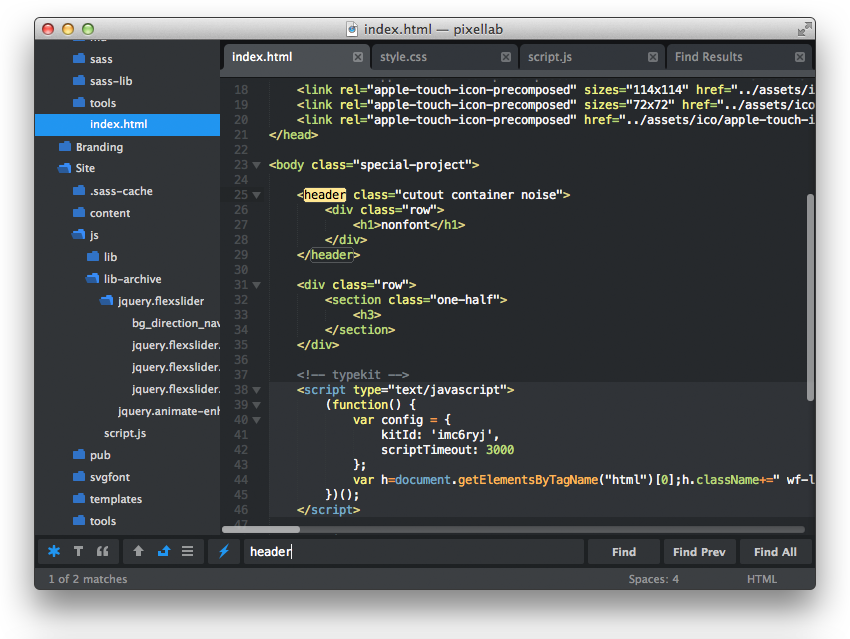Click the sass-lib folder icon
The height and width of the screenshot is (639, 850).
79,80
